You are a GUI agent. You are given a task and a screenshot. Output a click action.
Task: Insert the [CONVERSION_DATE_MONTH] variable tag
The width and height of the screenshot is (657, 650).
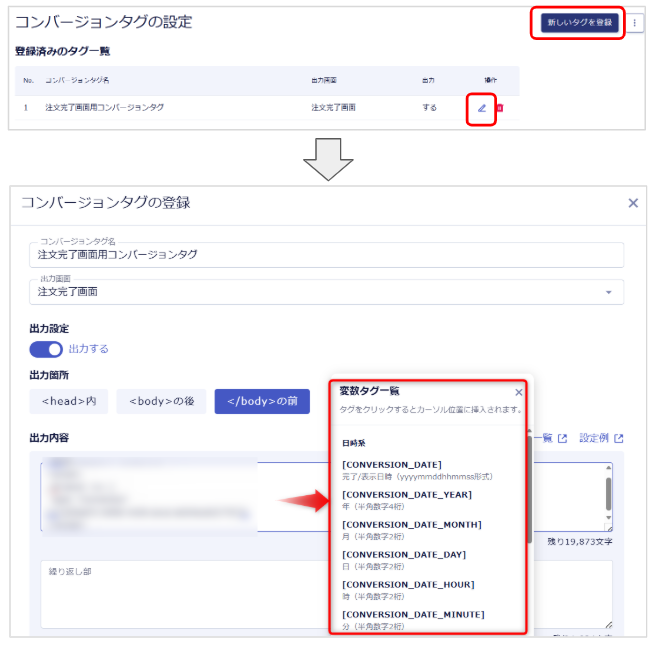[x=412, y=525]
